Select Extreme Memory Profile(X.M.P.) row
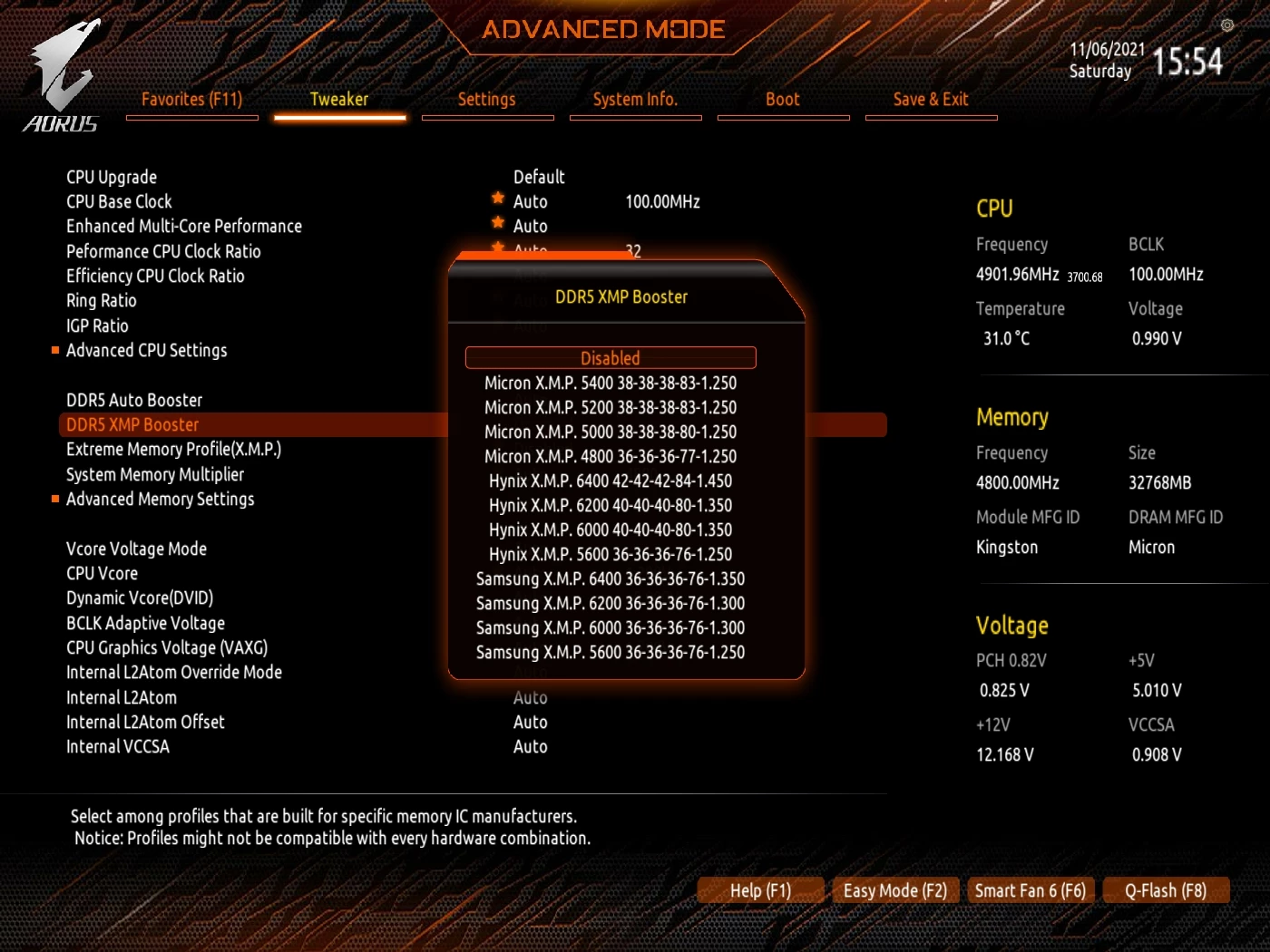The height and width of the screenshot is (952, 1270). coord(174,449)
